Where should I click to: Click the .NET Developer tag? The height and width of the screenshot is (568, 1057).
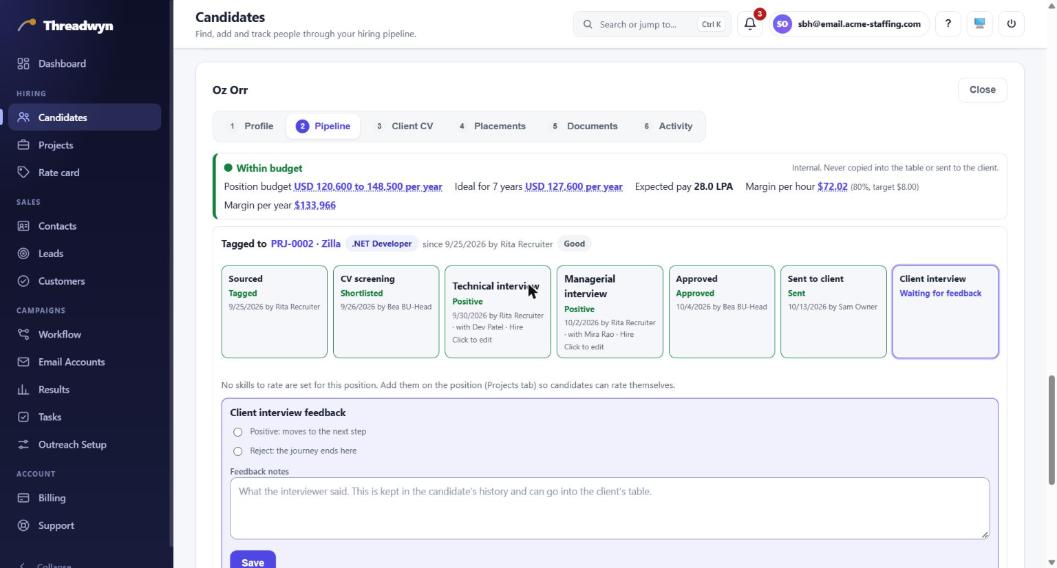pos(382,244)
